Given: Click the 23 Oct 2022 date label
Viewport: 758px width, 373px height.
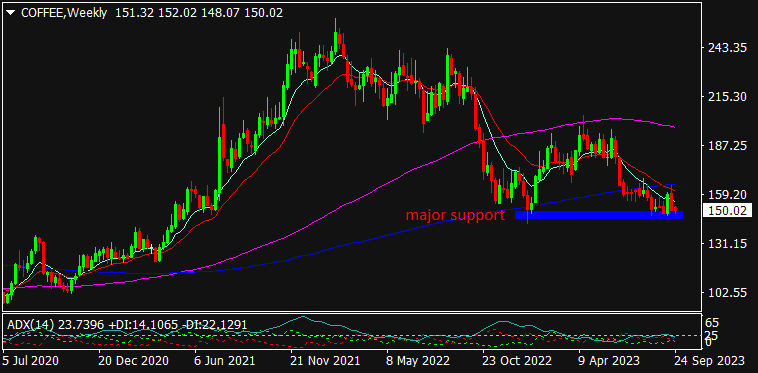Looking at the screenshot, I should tap(516, 361).
